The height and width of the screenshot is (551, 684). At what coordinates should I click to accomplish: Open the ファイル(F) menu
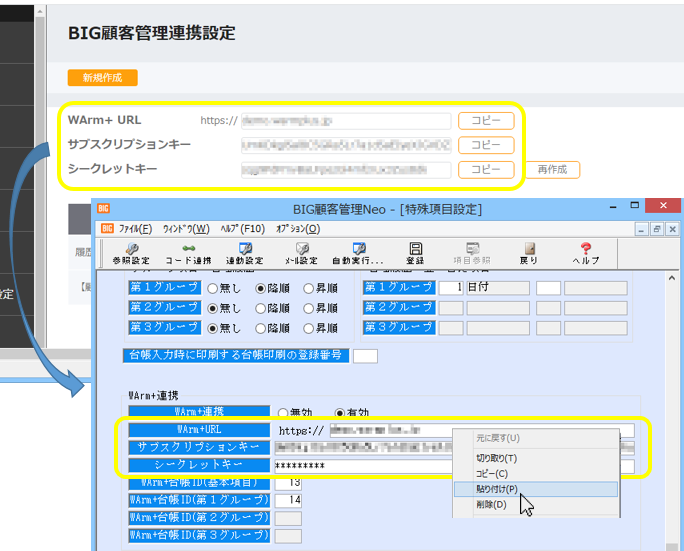coord(135,229)
